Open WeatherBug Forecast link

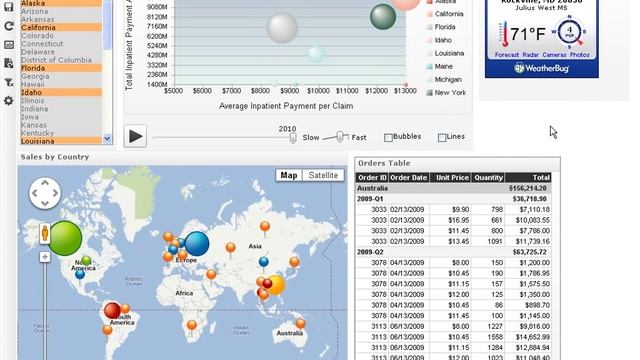pyautogui.click(x=507, y=55)
